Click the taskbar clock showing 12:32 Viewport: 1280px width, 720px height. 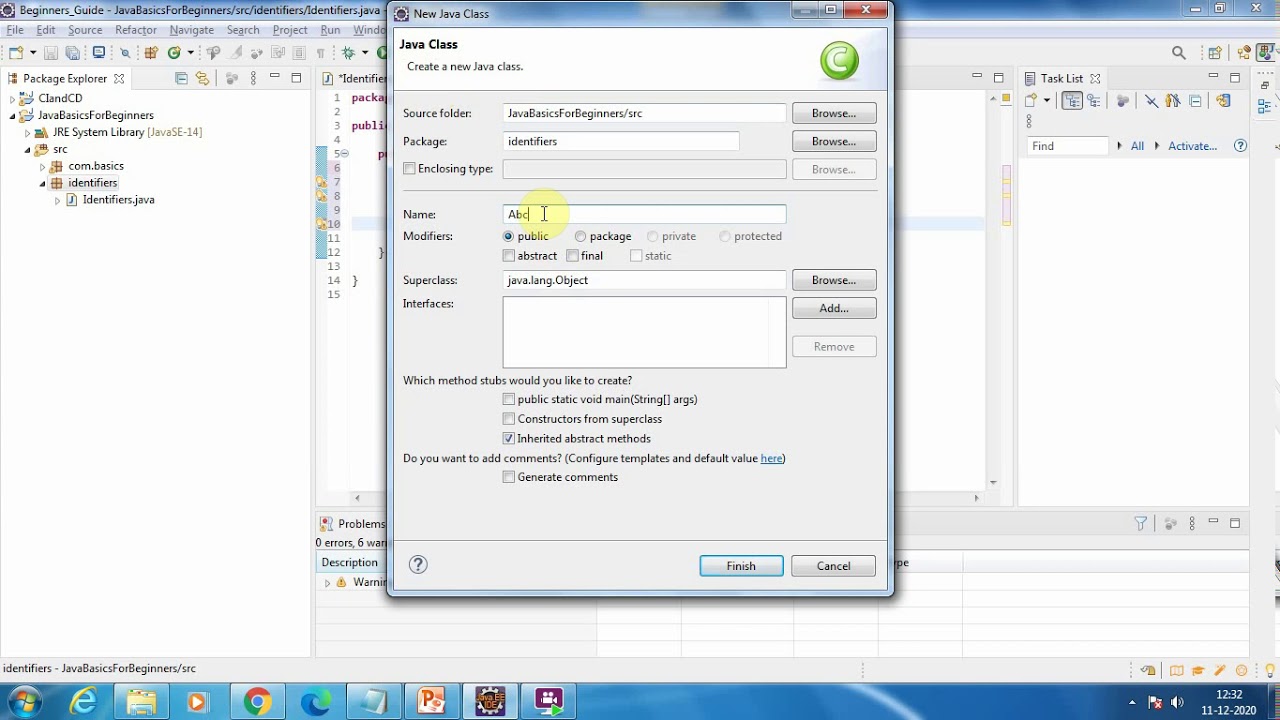click(1229, 694)
